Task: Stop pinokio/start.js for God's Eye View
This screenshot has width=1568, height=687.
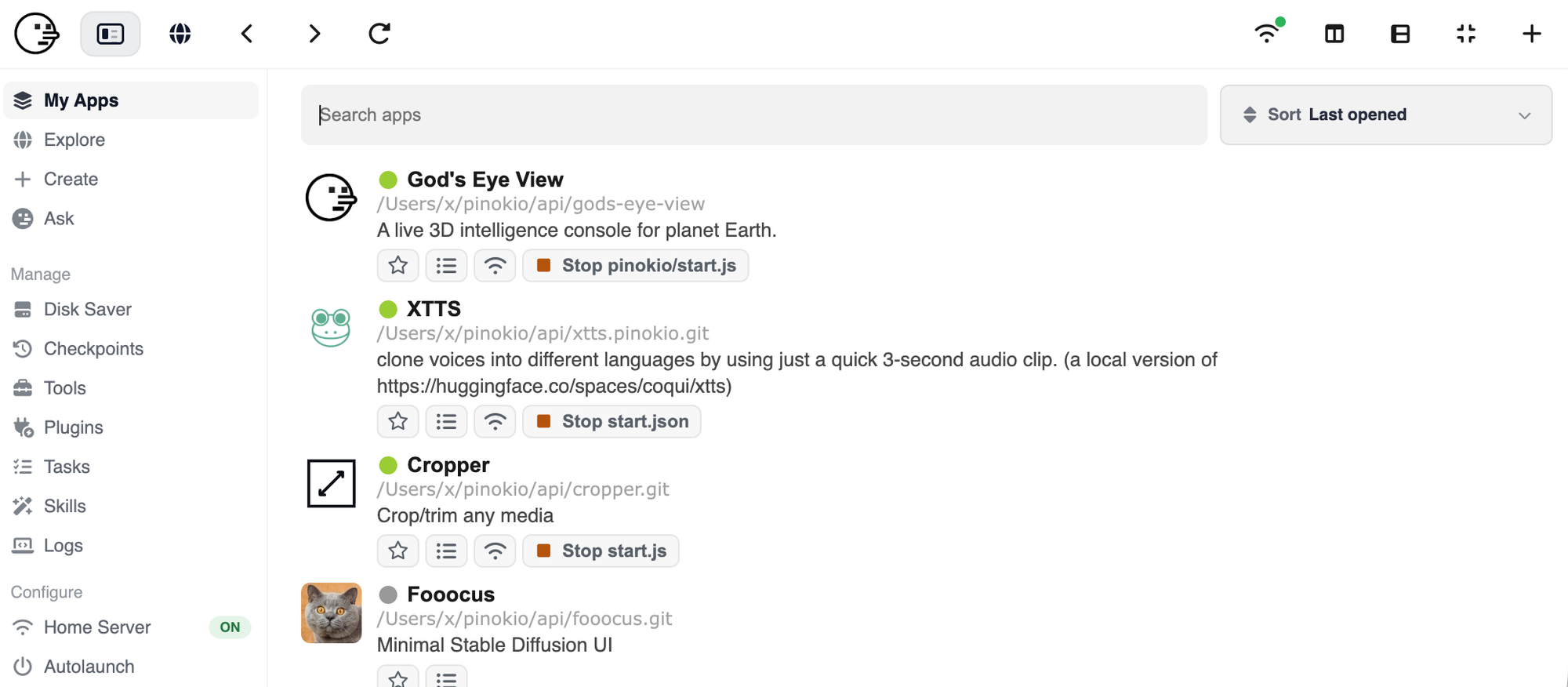Action: [636, 265]
